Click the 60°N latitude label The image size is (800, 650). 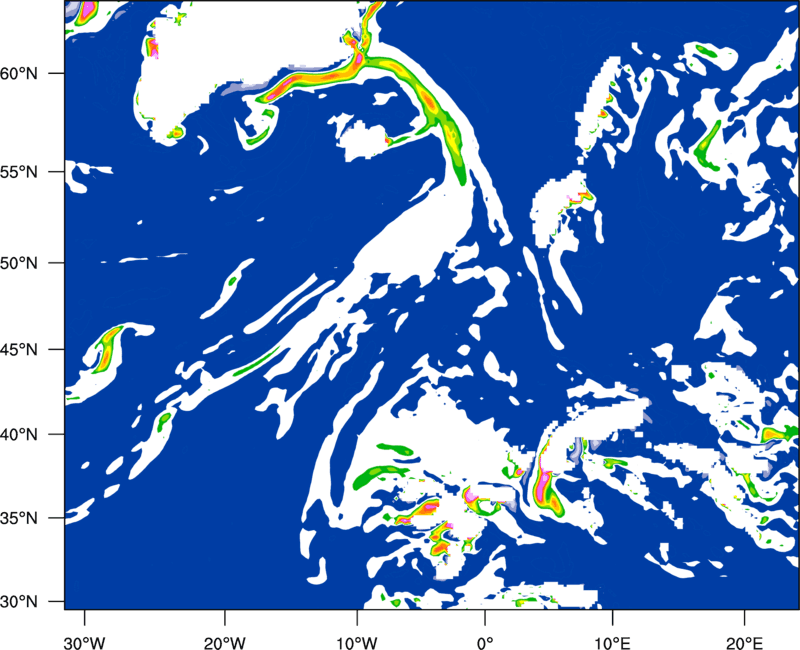(x=19, y=73)
